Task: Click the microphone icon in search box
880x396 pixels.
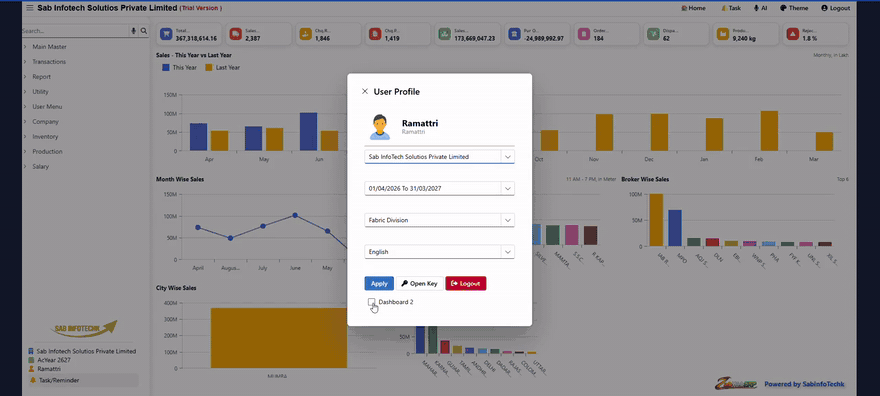Action: pyautogui.click(x=134, y=31)
